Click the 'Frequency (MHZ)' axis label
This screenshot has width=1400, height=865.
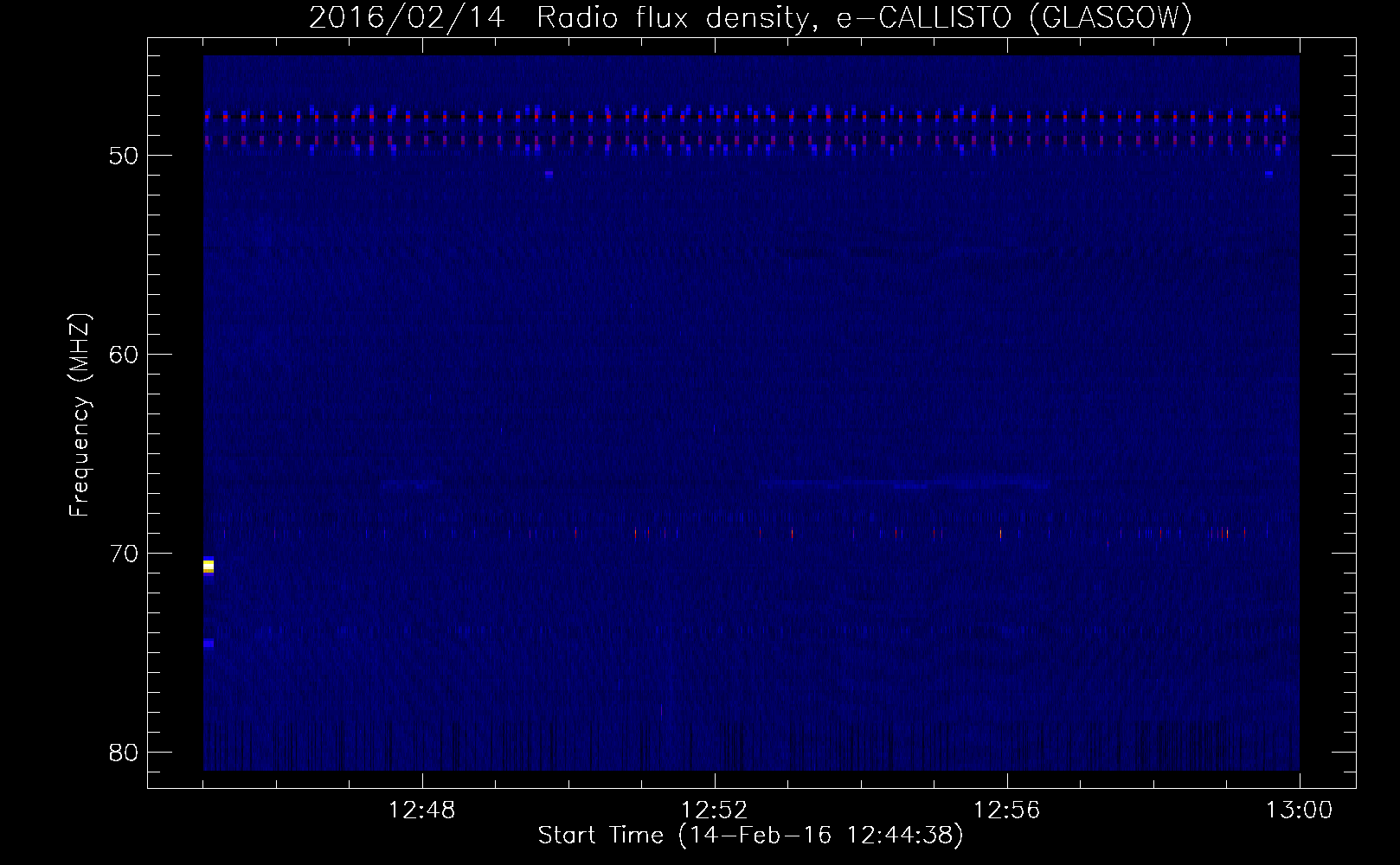(79, 414)
